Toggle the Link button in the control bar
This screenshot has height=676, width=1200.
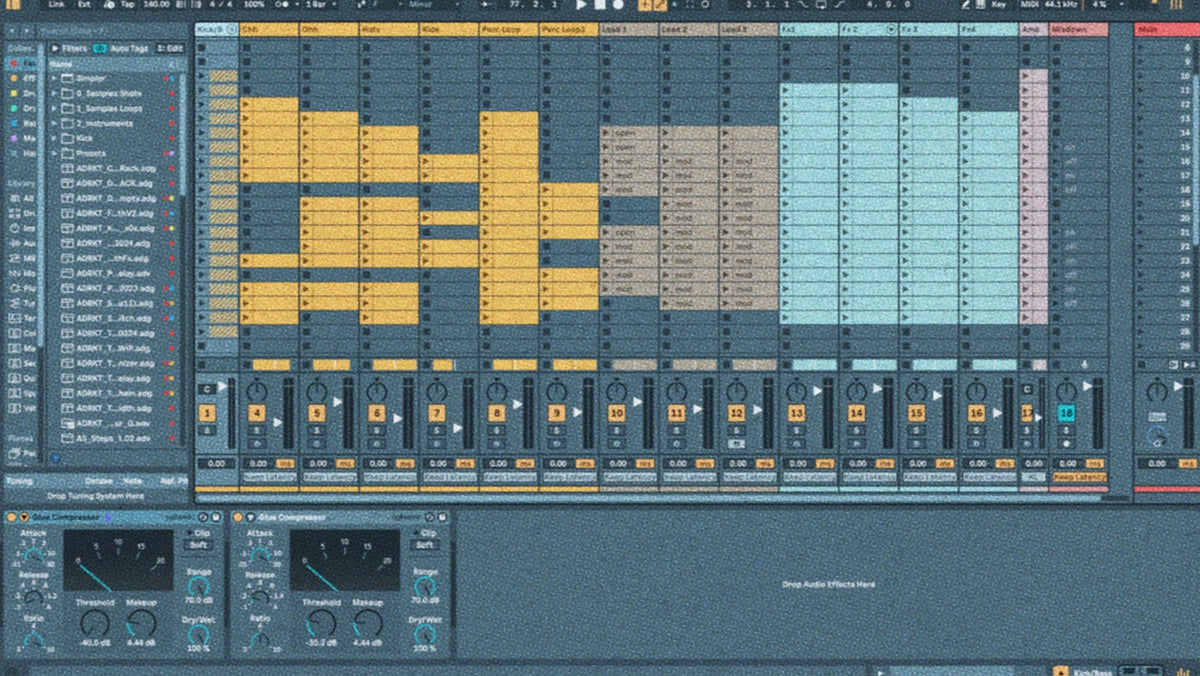[x=56, y=4]
